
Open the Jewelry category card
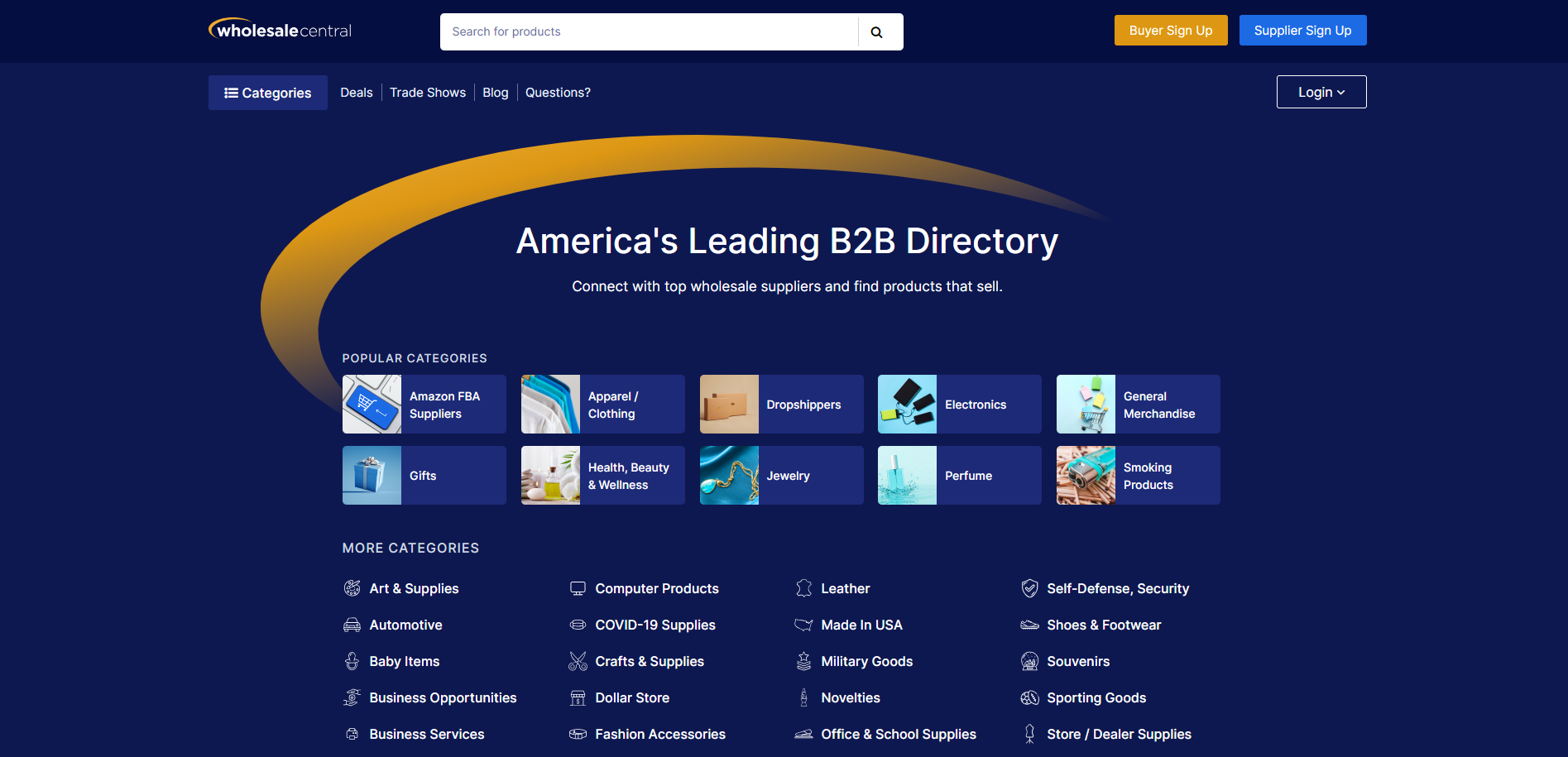tap(782, 476)
